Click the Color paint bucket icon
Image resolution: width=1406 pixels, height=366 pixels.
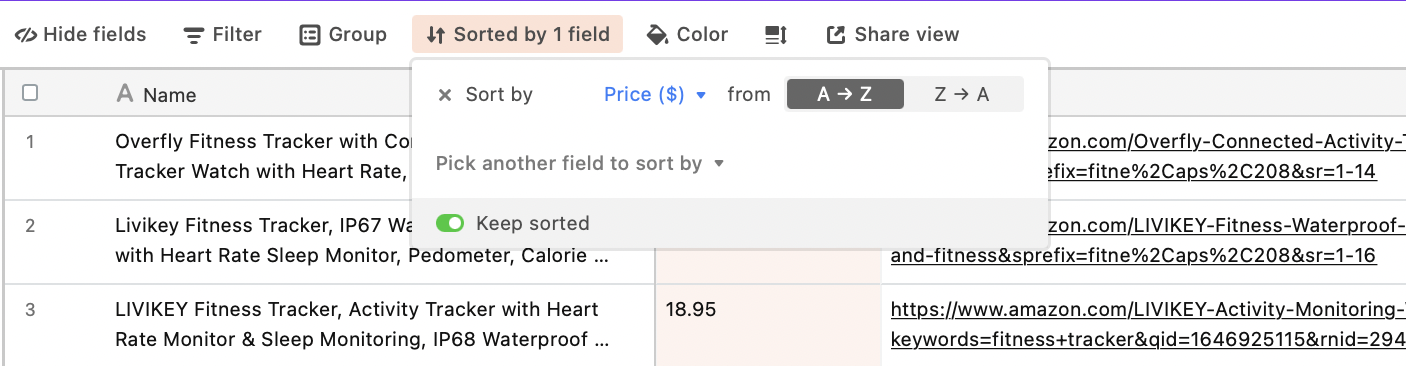(x=657, y=35)
